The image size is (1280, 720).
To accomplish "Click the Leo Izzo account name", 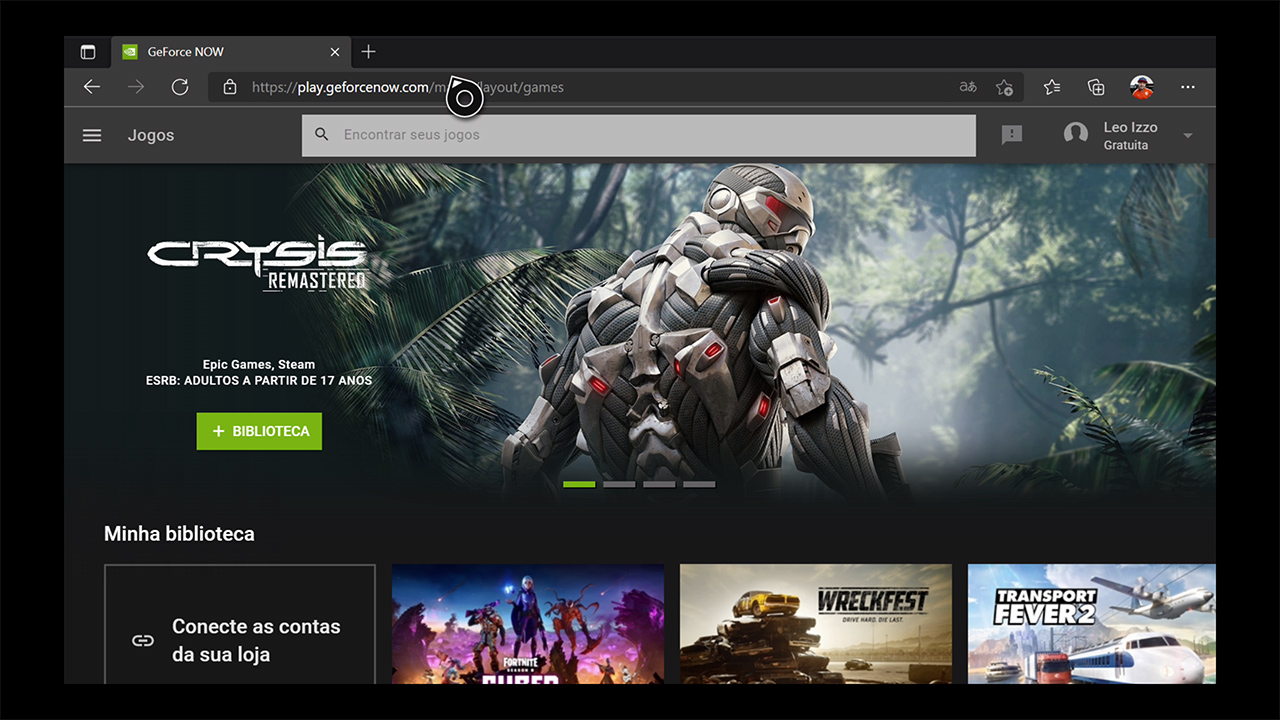I will pyautogui.click(x=1130, y=127).
